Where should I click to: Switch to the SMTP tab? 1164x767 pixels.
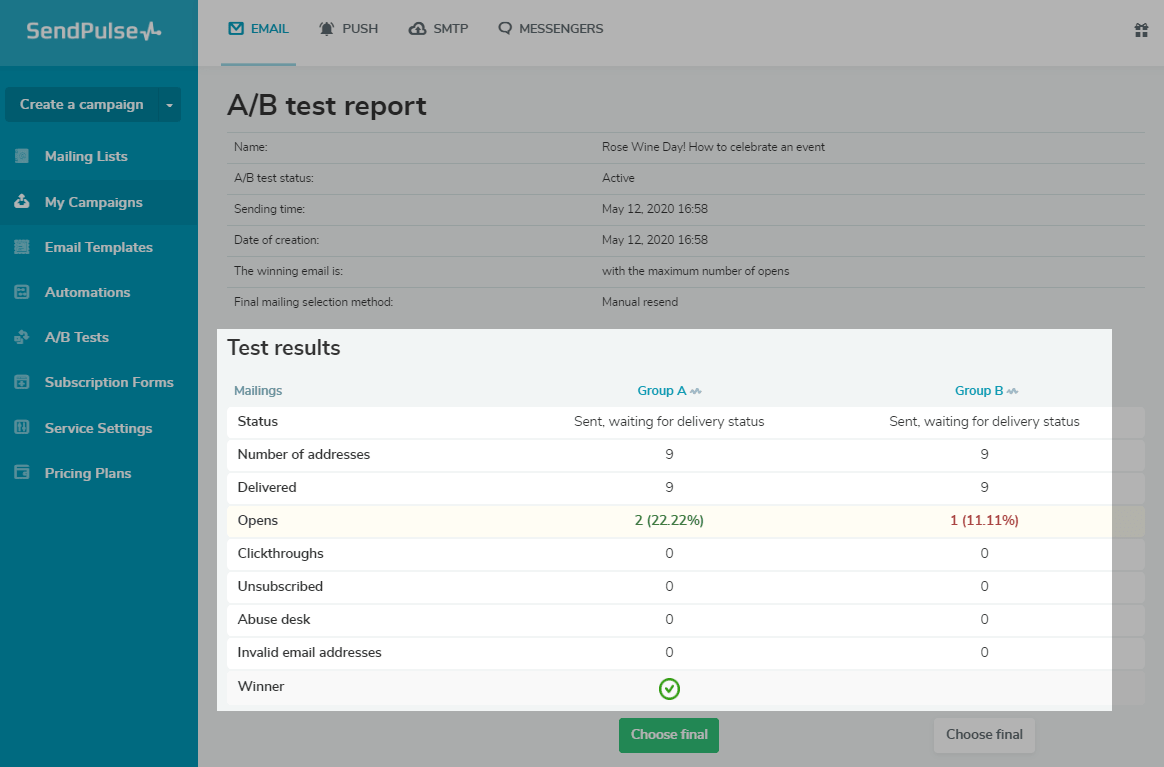tap(438, 29)
